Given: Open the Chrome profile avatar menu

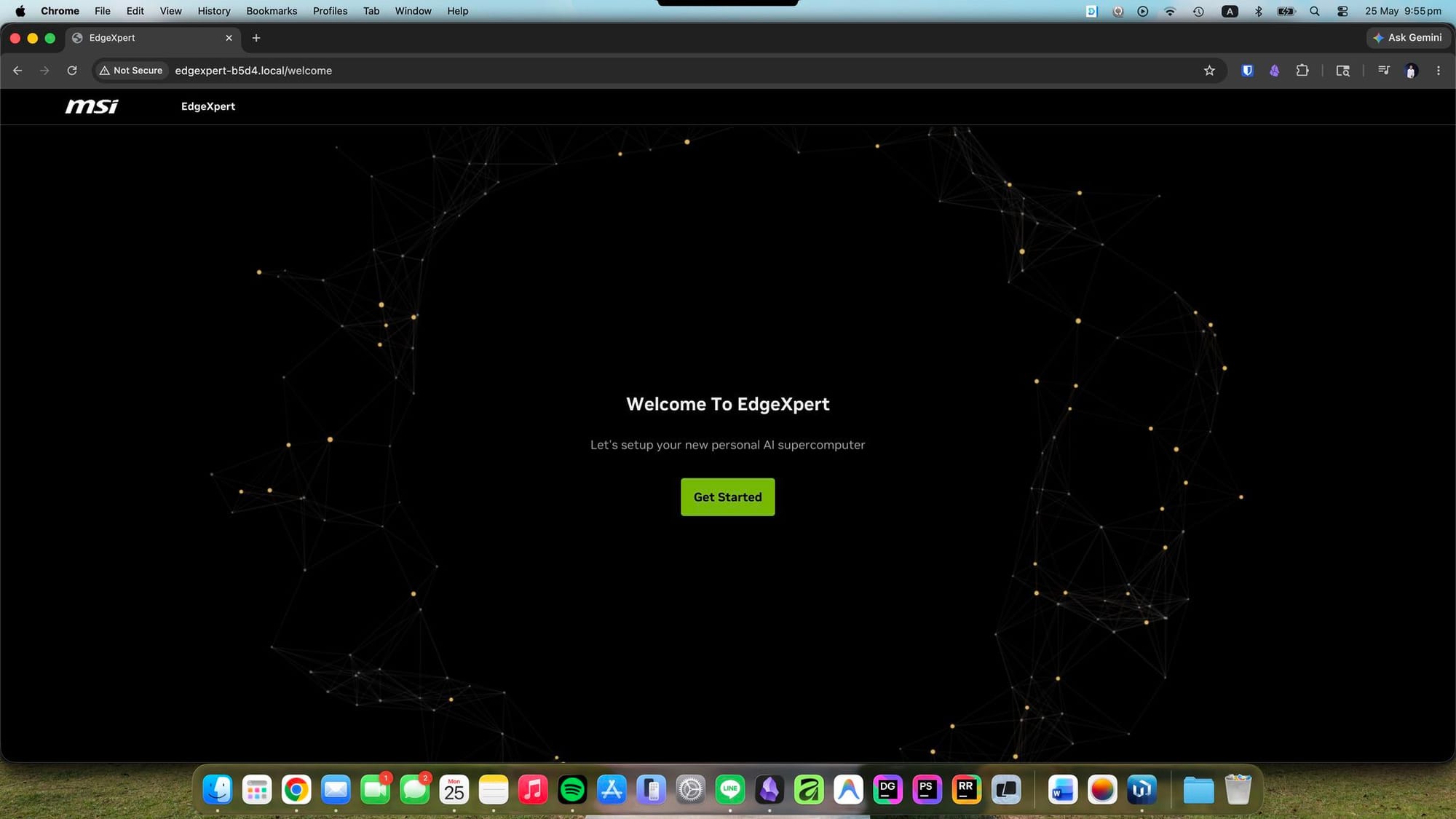Looking at the screenshot, I should (x=1411, y=71).
